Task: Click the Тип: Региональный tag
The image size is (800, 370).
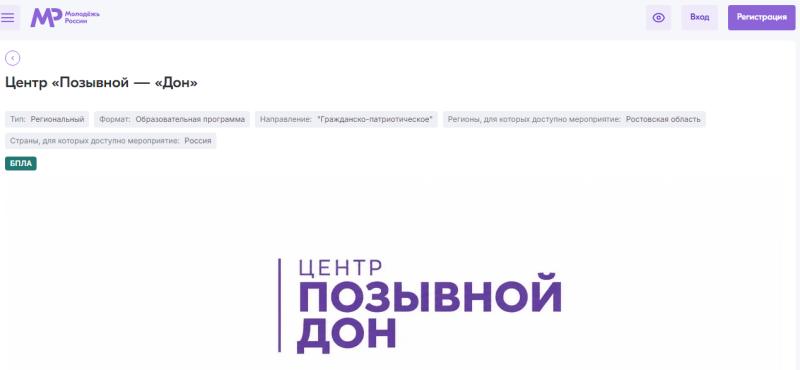Action: click(47, 119)
